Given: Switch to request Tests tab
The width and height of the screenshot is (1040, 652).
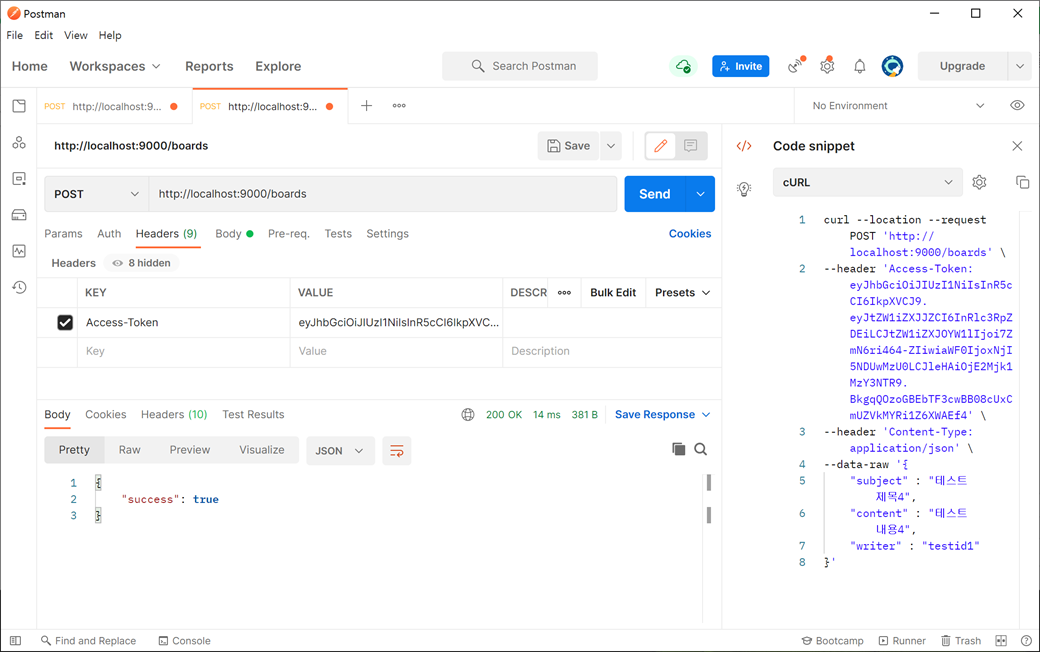Looking at the screenshot, I should tap(338, 233).
